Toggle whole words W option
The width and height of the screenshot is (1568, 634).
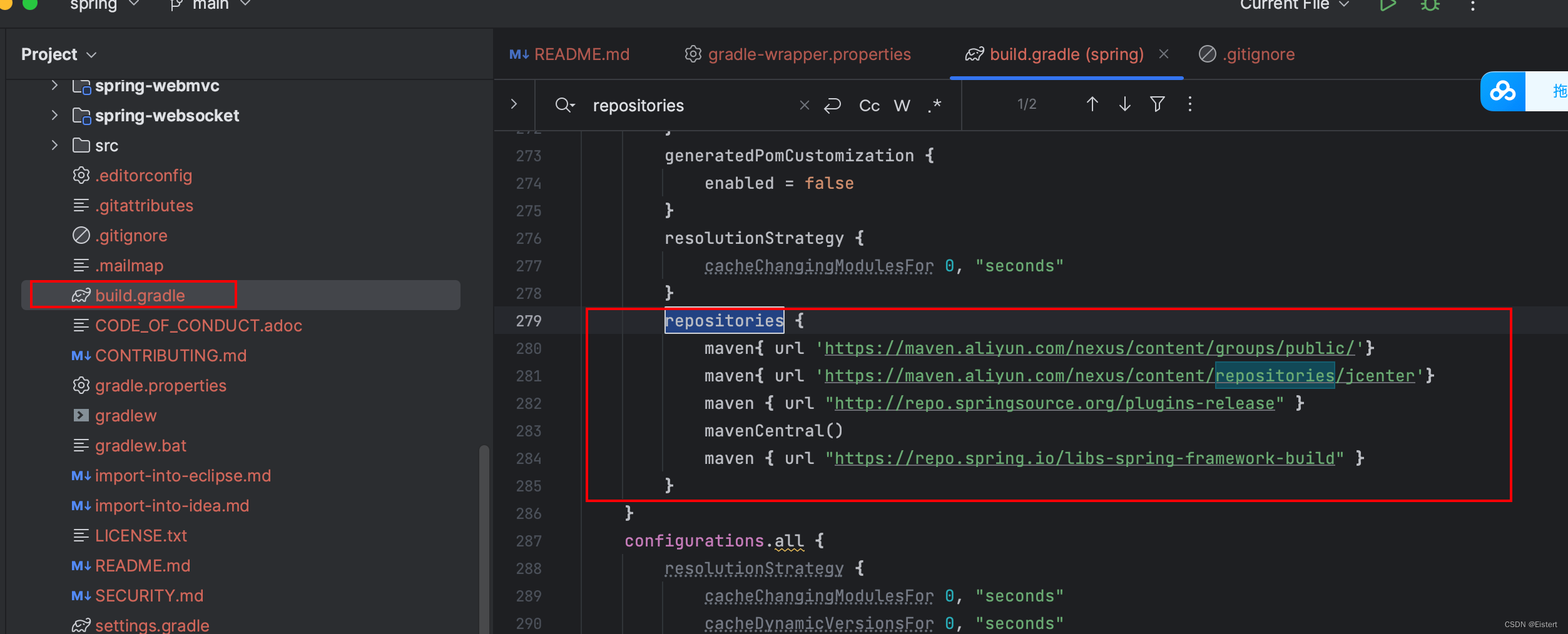tap(902, 105)
